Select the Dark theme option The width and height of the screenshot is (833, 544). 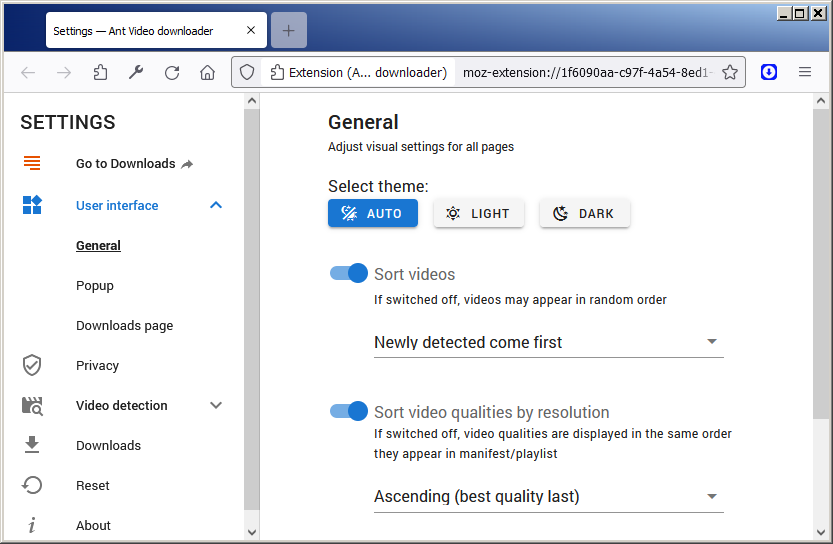tap(584, 214)
